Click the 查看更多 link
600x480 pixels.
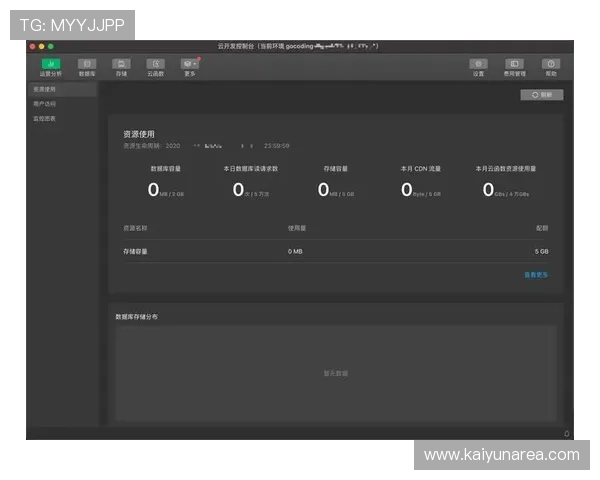pos(536,274)
